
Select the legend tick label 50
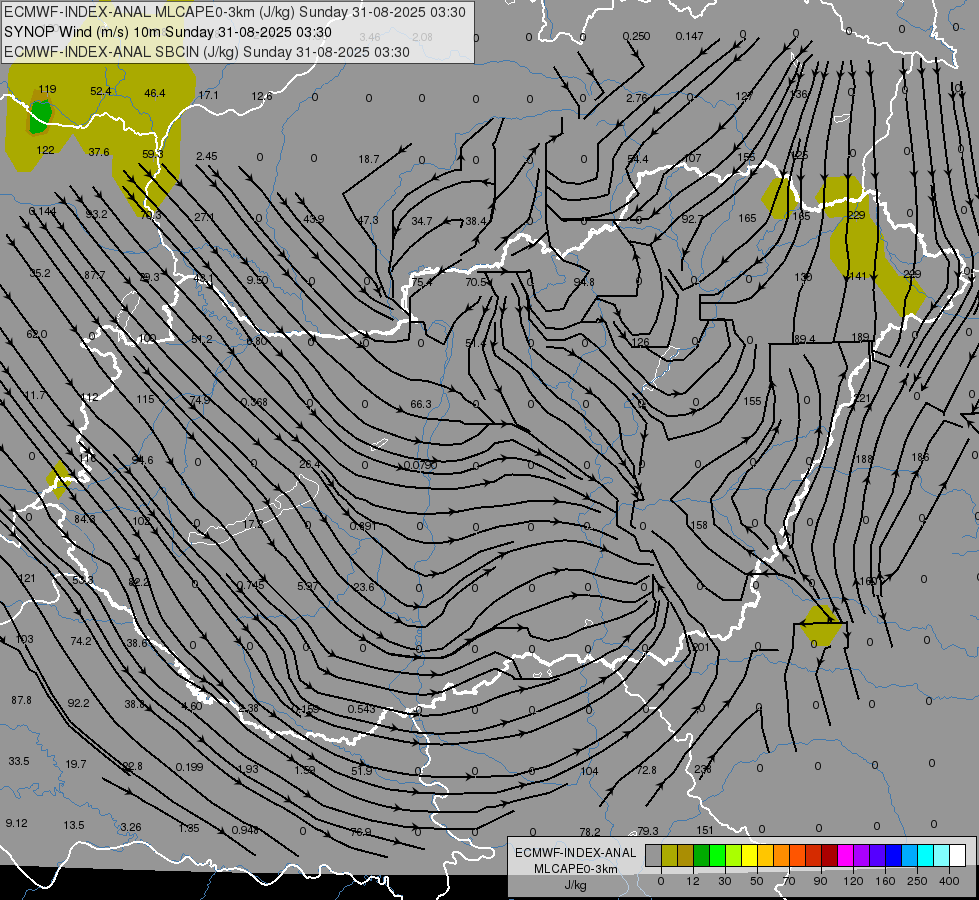(757, 881)
